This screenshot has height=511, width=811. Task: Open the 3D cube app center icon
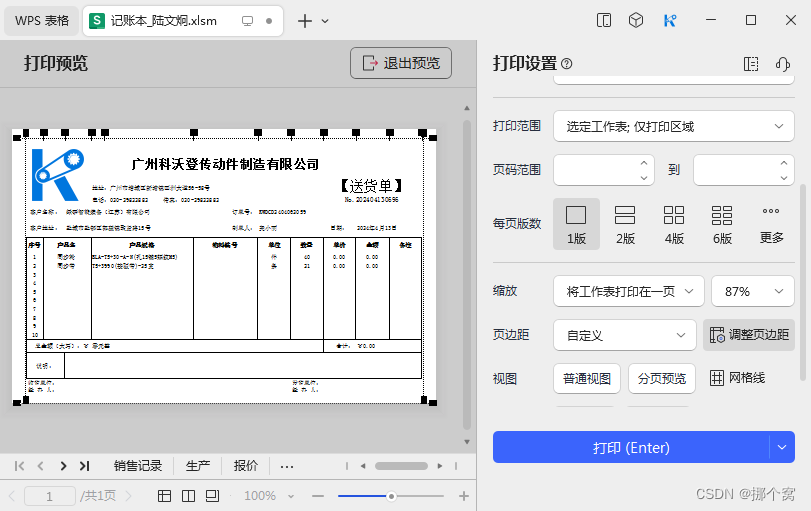(x=636, y=21)
